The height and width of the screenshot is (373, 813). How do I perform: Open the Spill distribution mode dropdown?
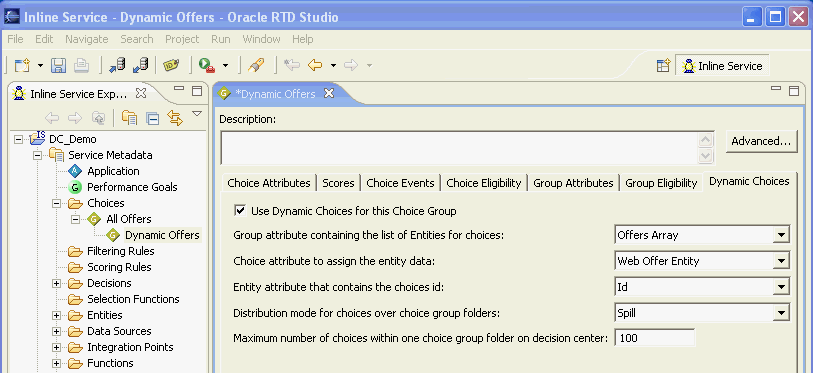point(781,313)
